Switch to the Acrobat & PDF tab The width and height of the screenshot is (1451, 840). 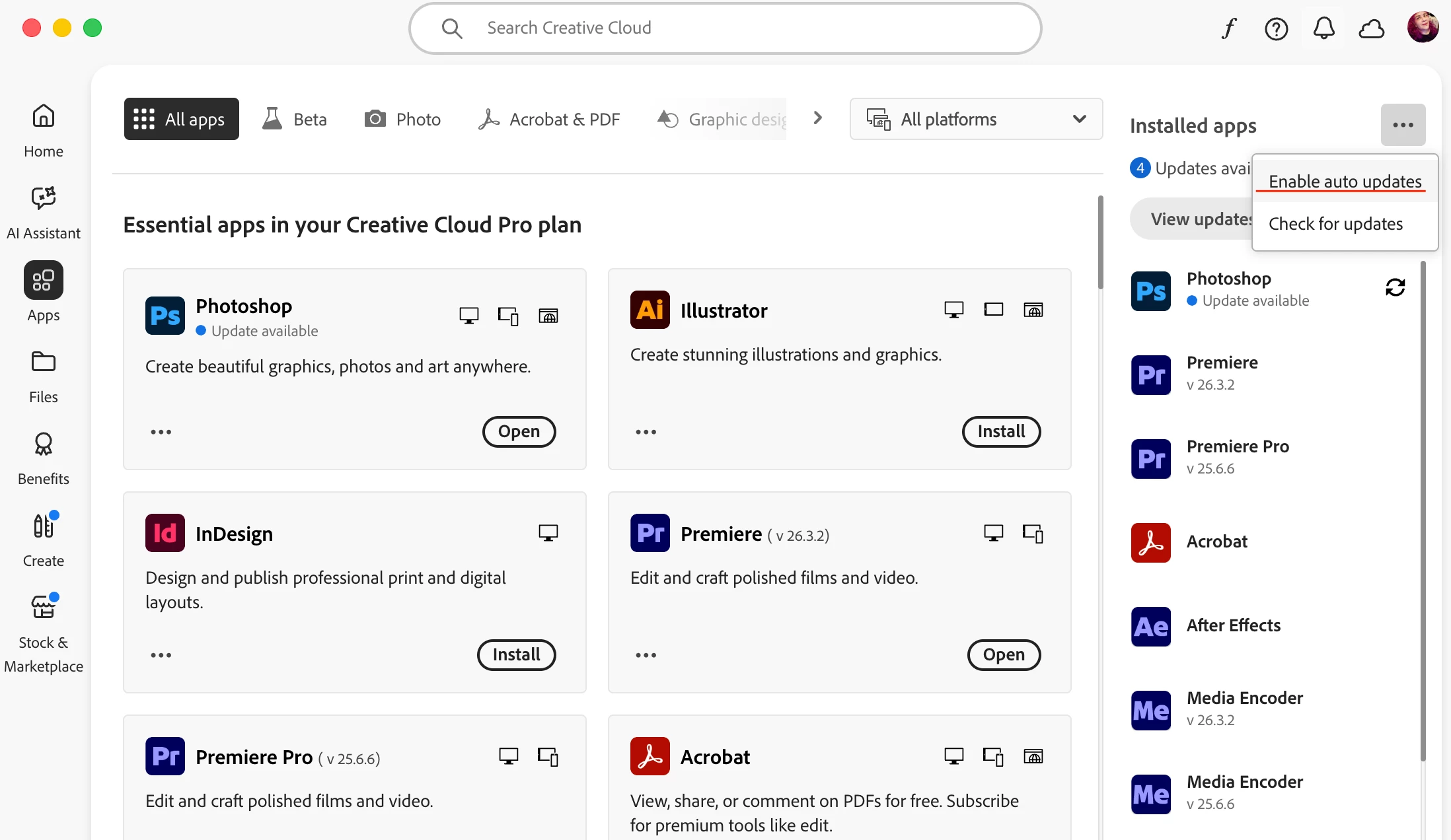(x=549, y=119)
